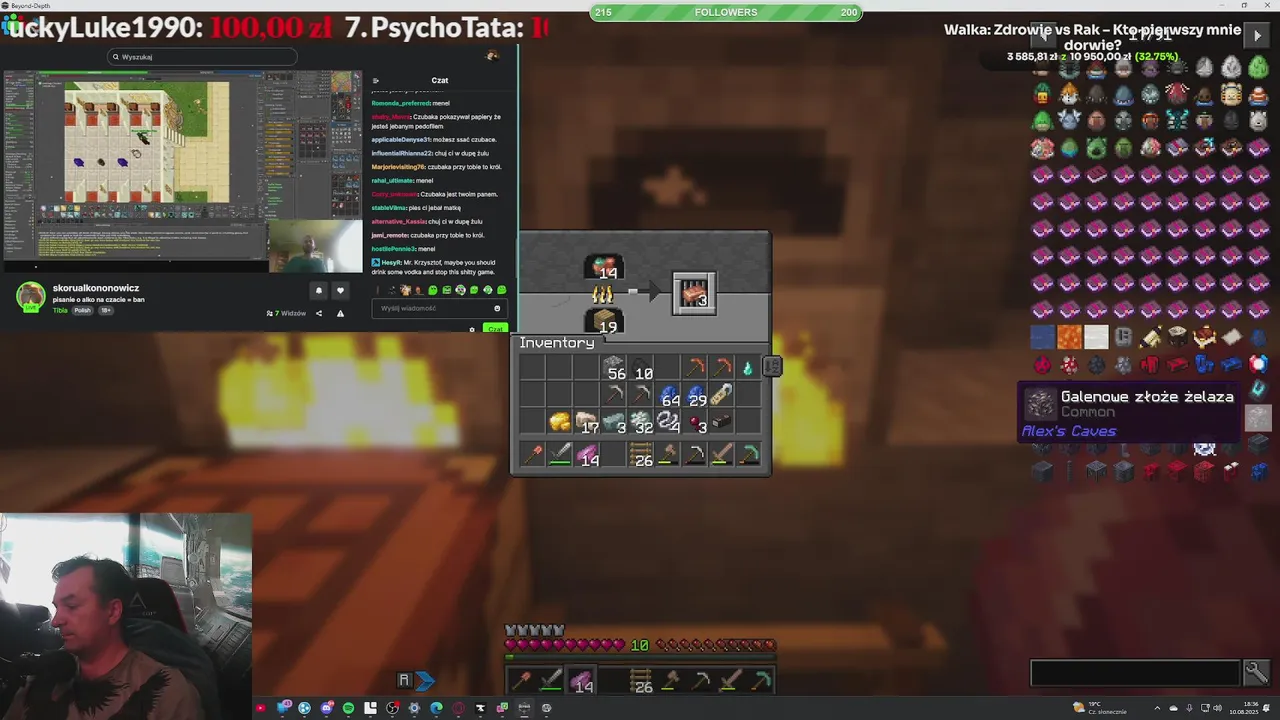This screenshot has width=1280, height=720.
Task: Select the orange lava block in JEI list
Action: coord(1070,337)
